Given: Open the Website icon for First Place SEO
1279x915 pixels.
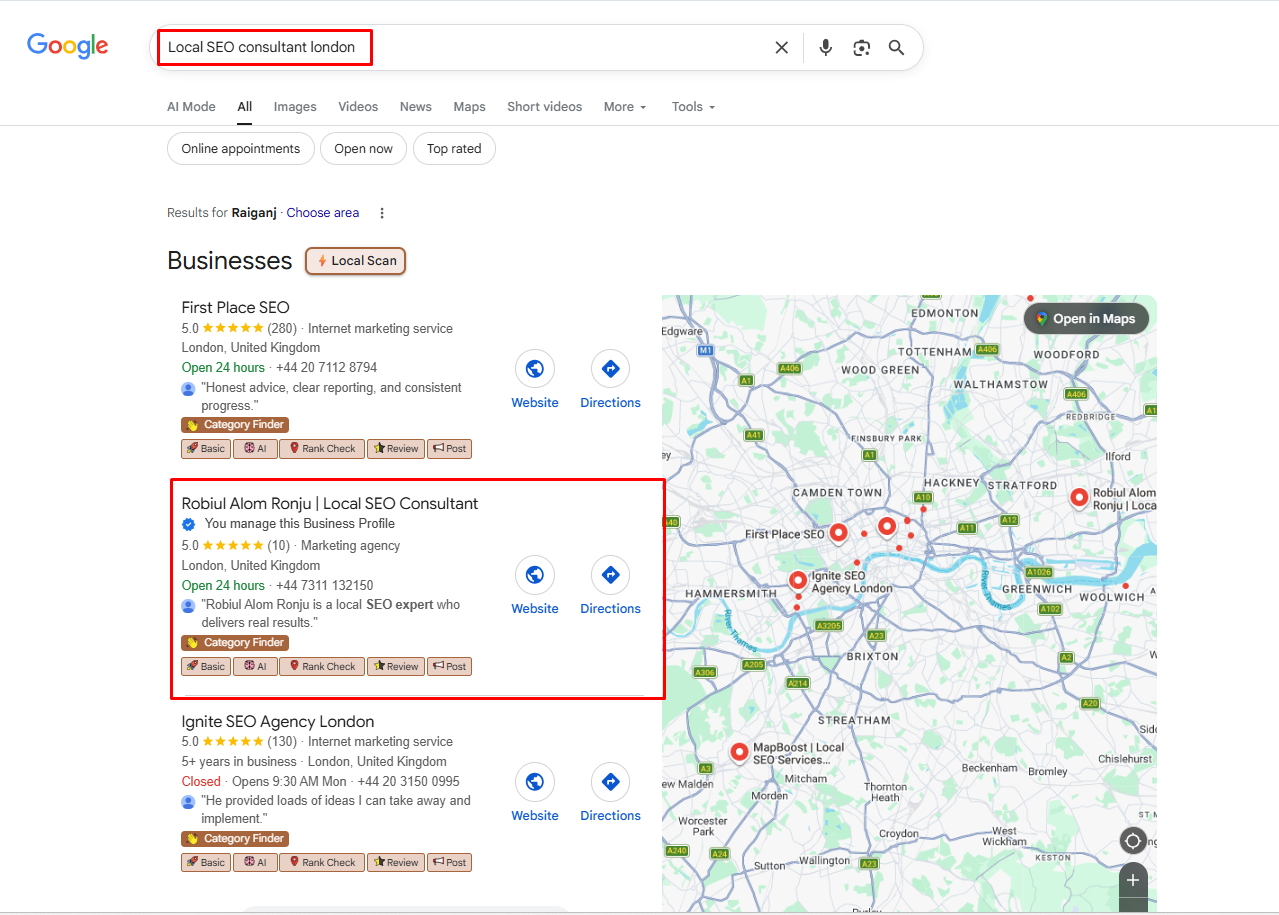Looking at the screenshot, I should (x=534, y=368).
